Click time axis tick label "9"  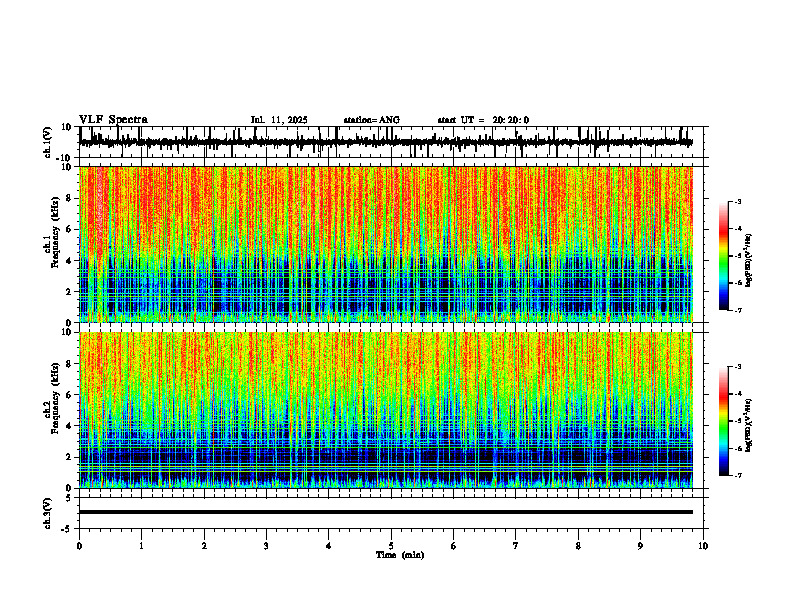640,546
